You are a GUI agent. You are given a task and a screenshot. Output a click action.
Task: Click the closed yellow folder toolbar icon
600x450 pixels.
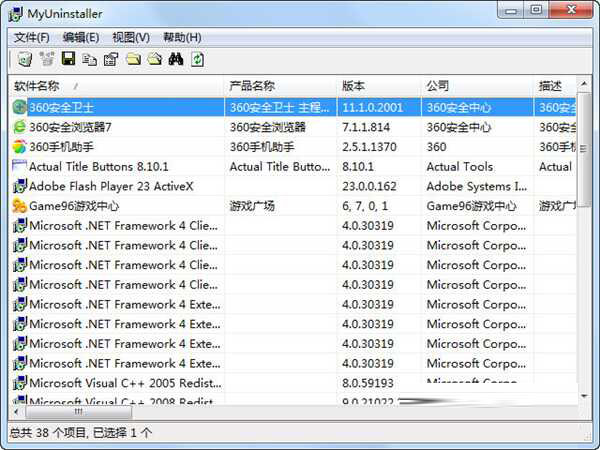(133, 60)
